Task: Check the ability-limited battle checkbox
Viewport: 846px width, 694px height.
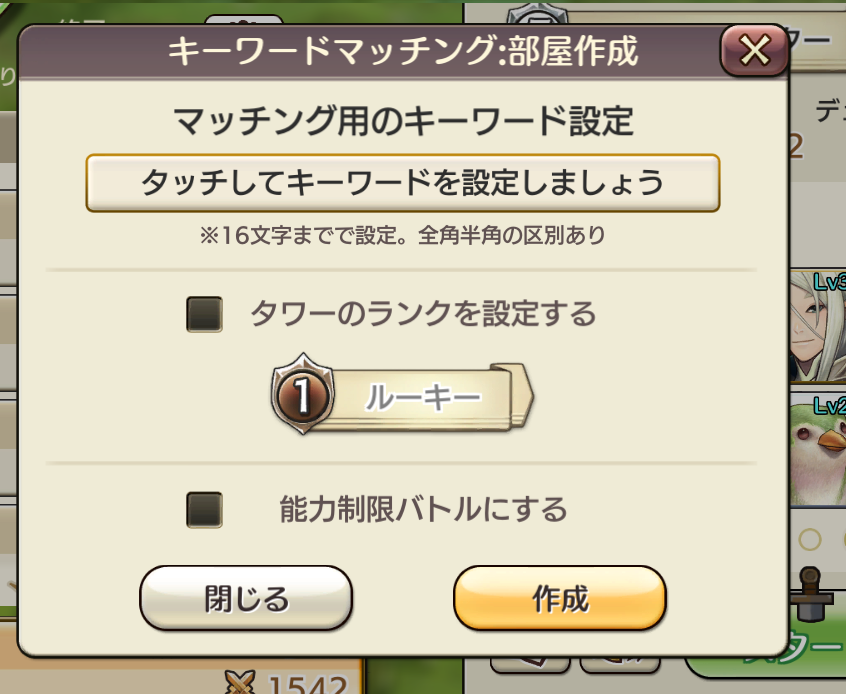Action: (x=204, y=510)
